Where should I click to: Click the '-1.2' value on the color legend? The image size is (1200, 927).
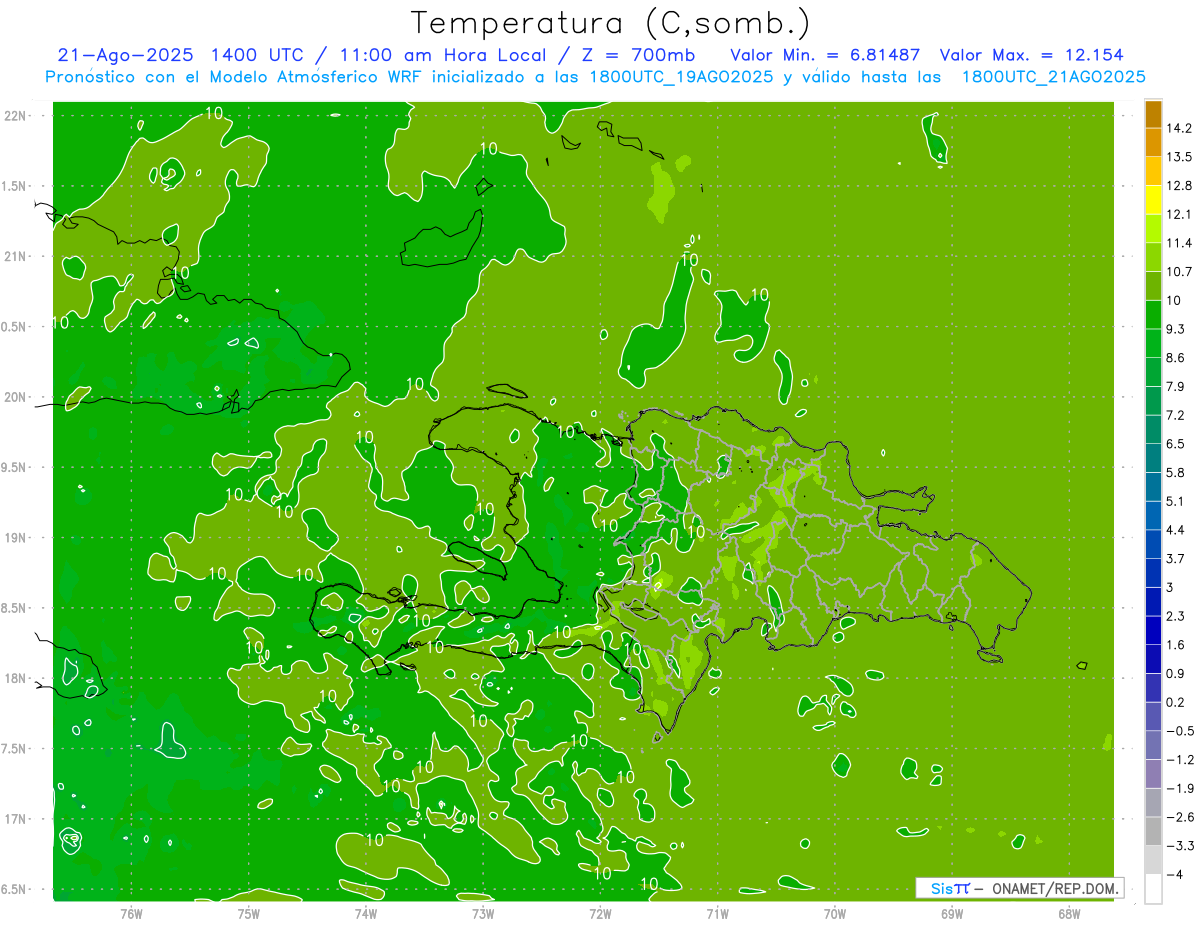(x=1180, y=760)
